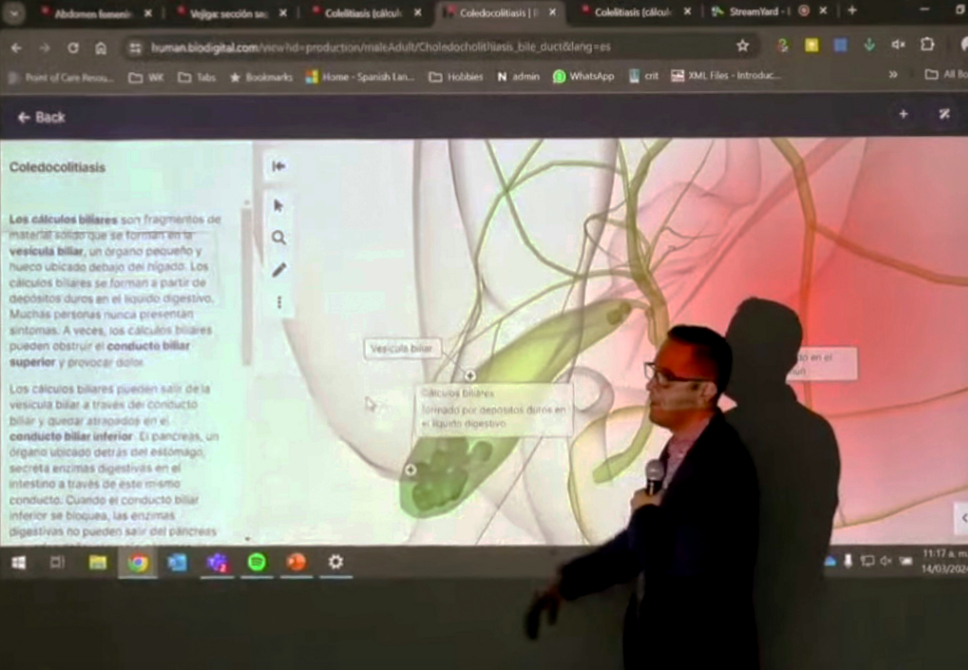Select the hotspot marker below Vesícula biliar

click(470, 375)
